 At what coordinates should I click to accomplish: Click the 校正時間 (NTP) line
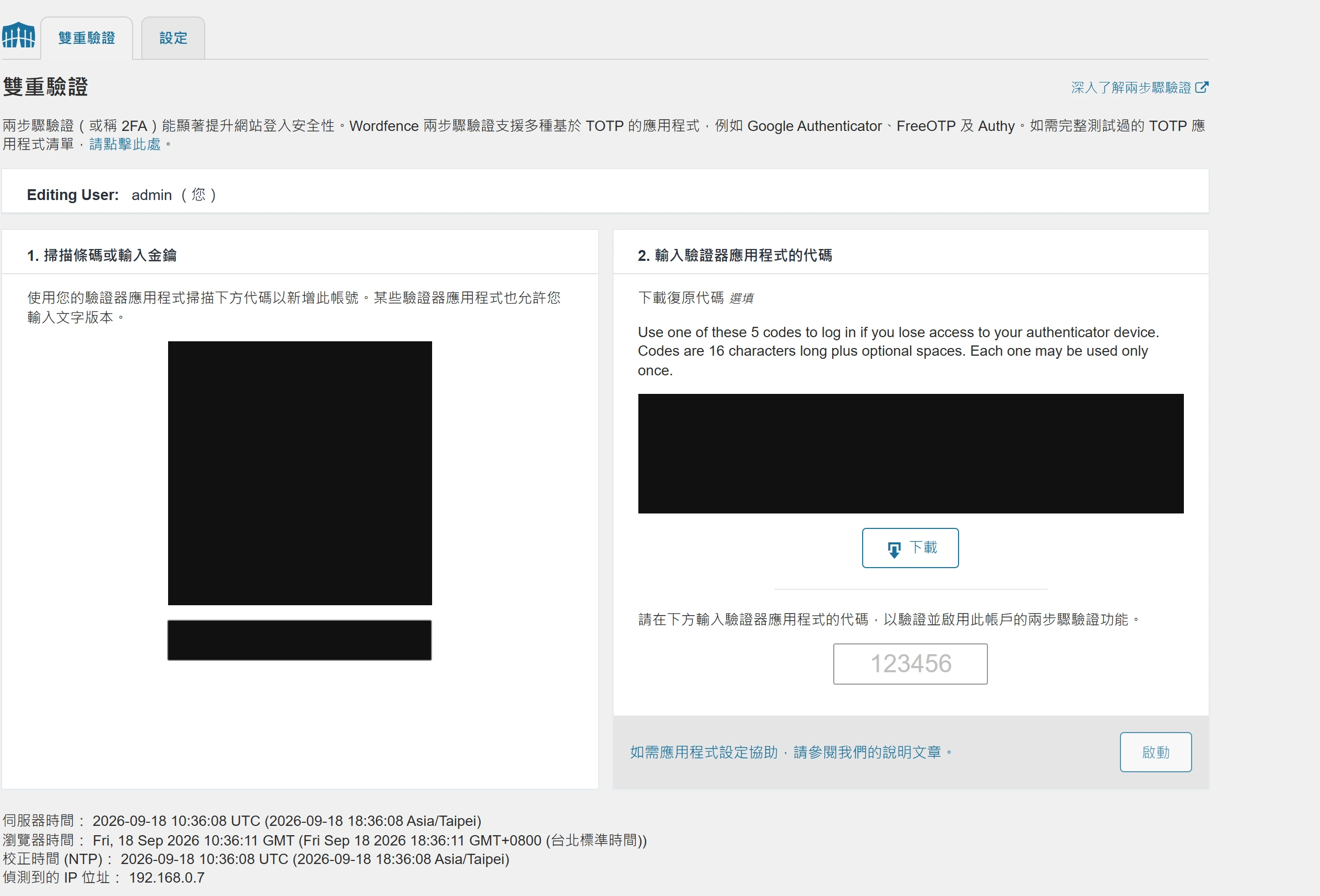point(256,859)
